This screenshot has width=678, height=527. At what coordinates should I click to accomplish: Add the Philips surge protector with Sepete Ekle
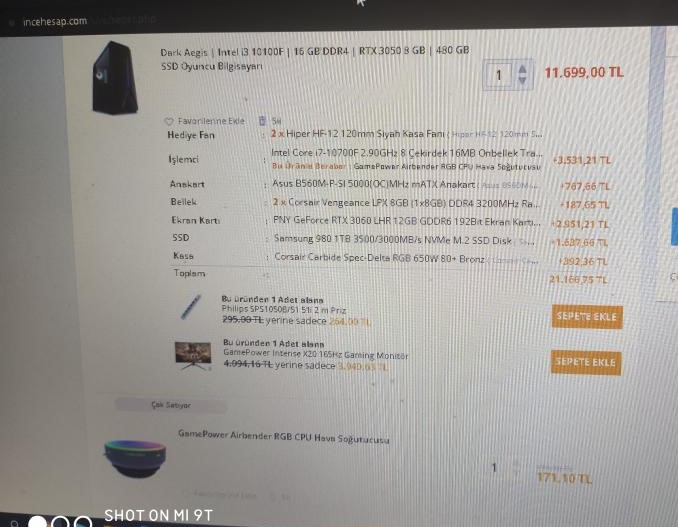(x=587, y=316)
